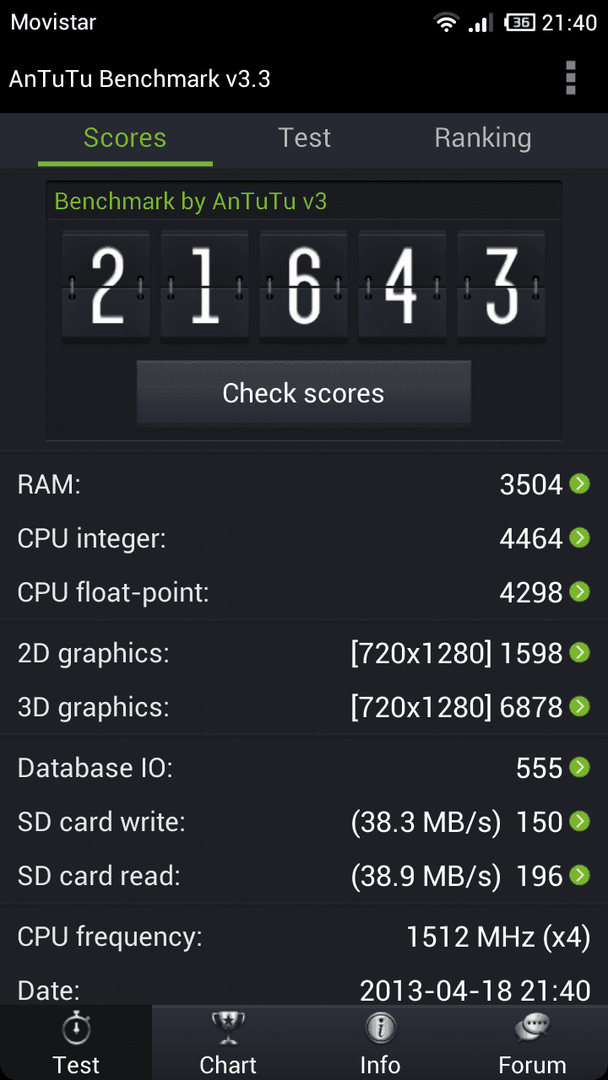The image size is (608, 1080).
Task: Switch to the Test tab at top
Action: point(304,138)
